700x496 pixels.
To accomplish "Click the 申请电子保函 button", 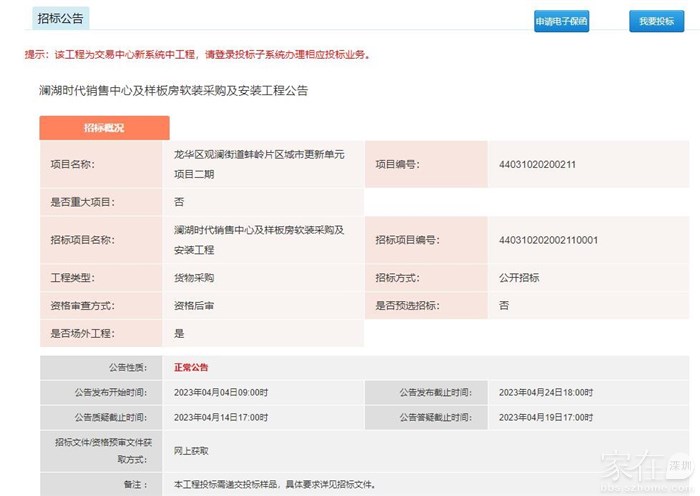I will [562, 21].
